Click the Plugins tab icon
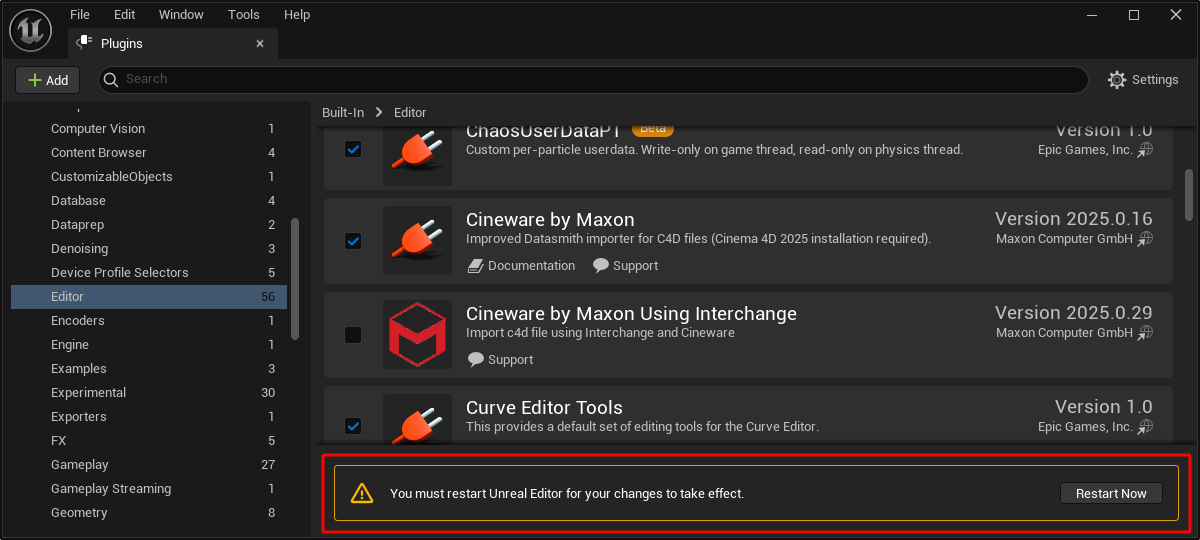1200x540 pixels. point(85,43)
